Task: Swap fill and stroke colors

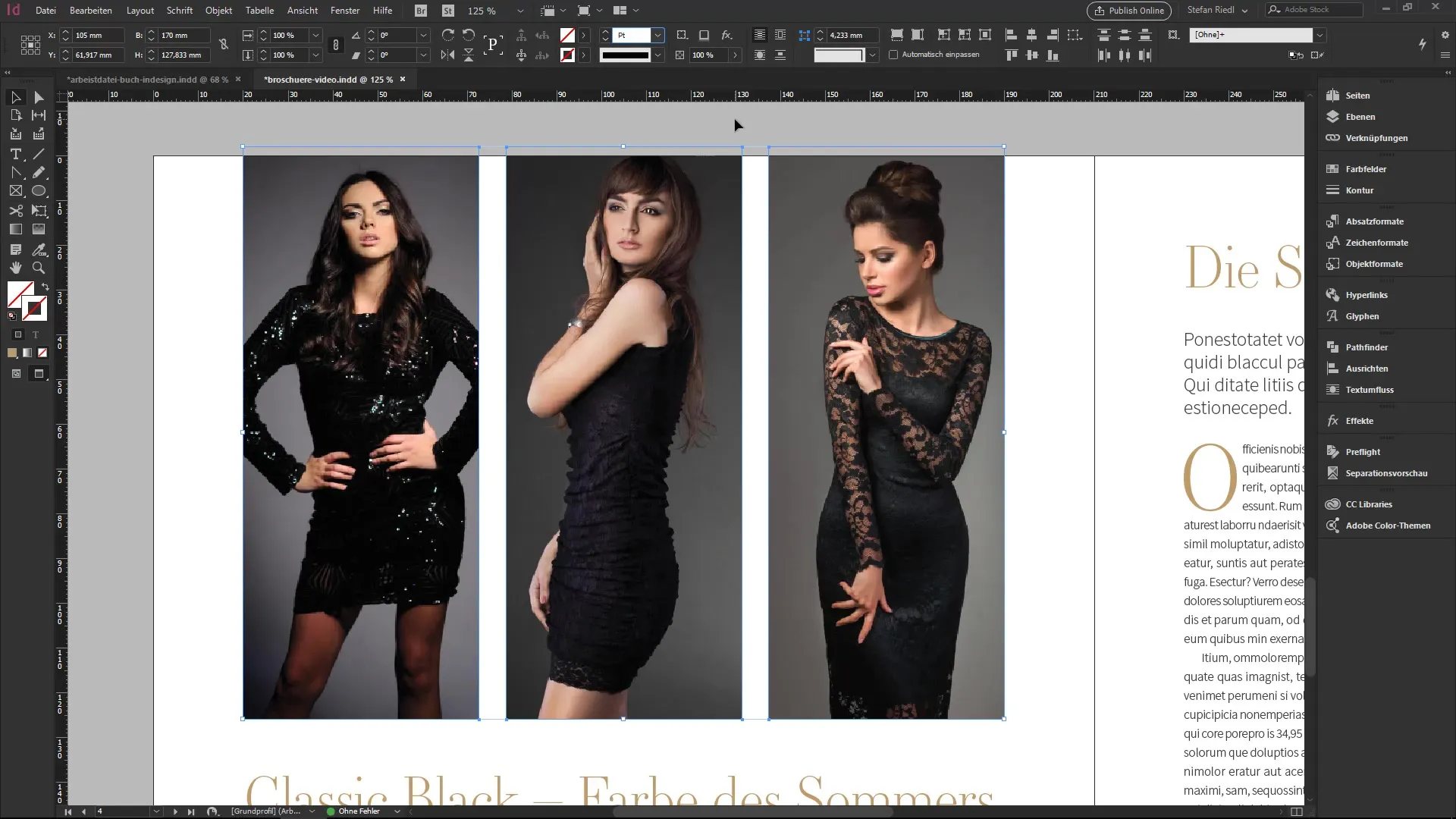Action: coord(45,287)
